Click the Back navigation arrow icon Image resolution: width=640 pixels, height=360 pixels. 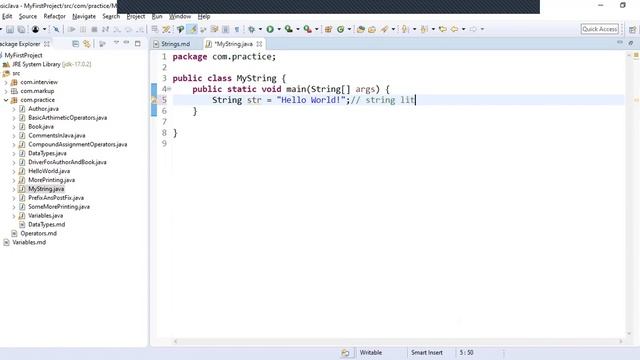click(454, 29)
